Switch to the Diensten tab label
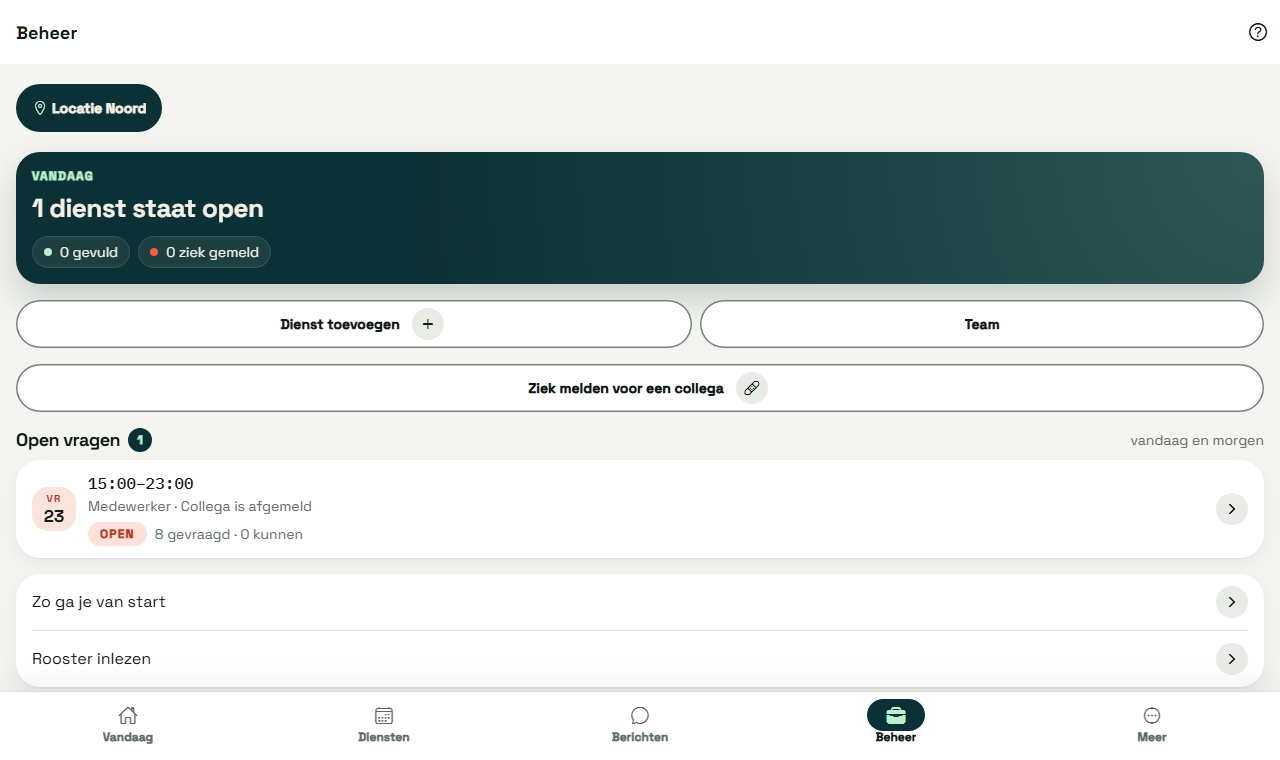Screen dimensions: 1280x760 point(384,737)
